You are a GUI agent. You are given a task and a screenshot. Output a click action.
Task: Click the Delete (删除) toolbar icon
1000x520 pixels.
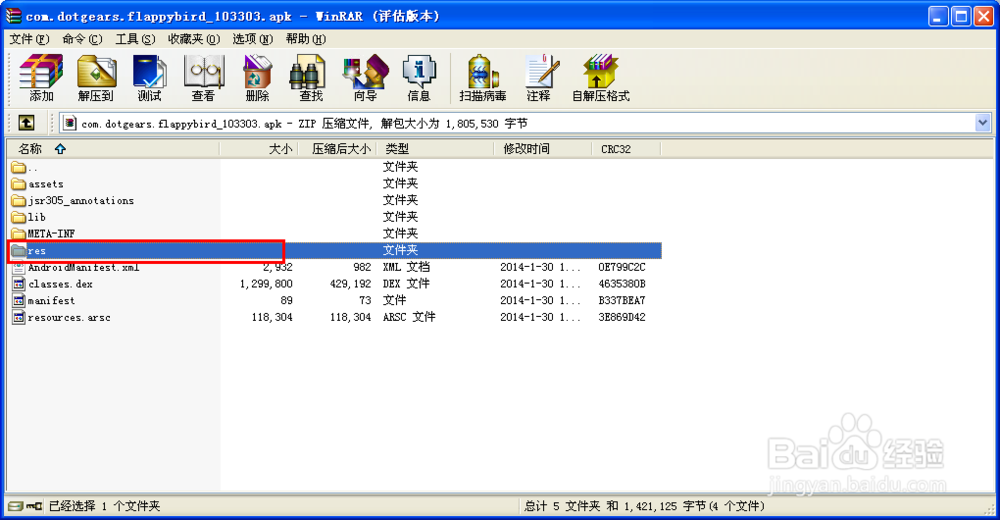click(x=257, y=78)
